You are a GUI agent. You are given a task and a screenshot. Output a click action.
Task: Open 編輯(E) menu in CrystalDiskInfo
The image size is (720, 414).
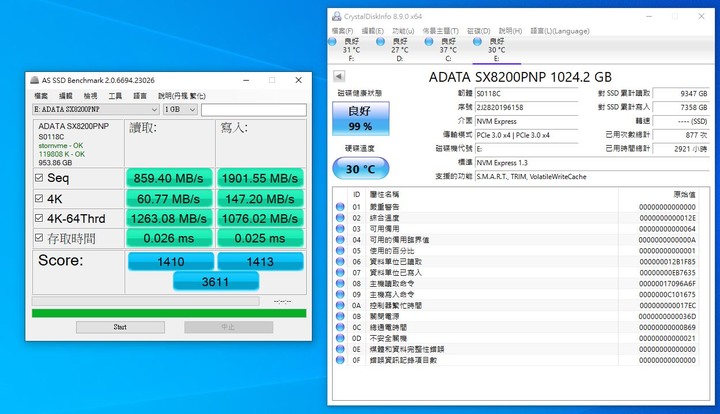coord(372,31)
